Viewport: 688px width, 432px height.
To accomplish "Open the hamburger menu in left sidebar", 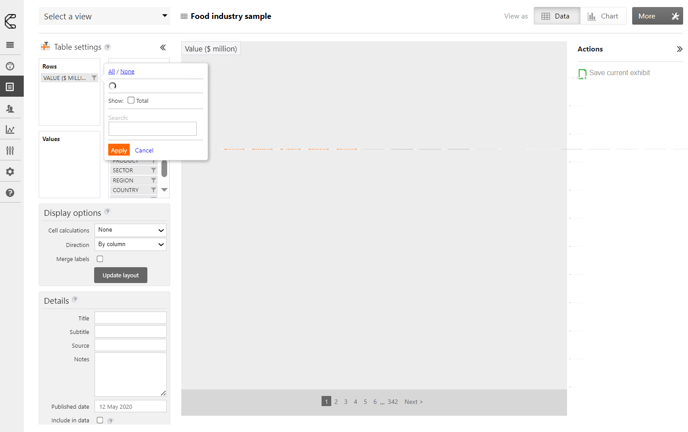I will coord(10,45).
